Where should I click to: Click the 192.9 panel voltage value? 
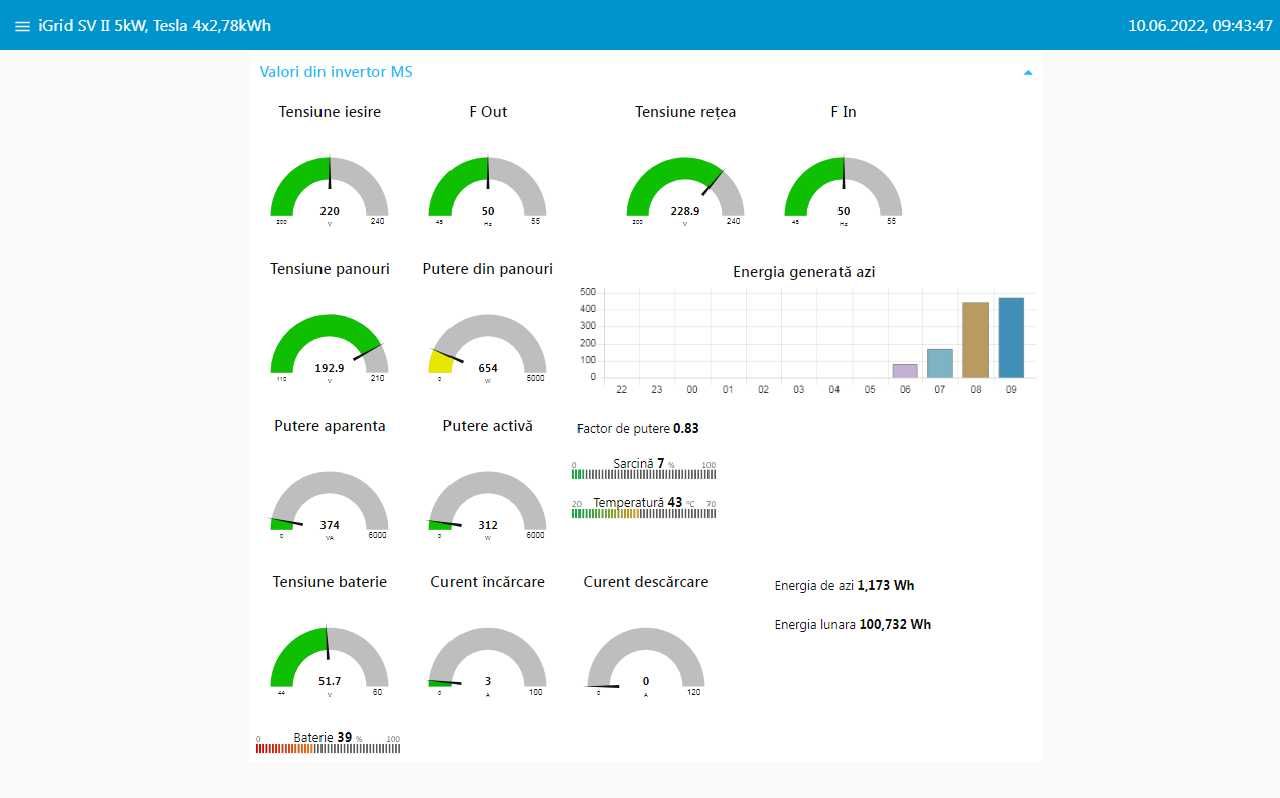tap(330, 368)
